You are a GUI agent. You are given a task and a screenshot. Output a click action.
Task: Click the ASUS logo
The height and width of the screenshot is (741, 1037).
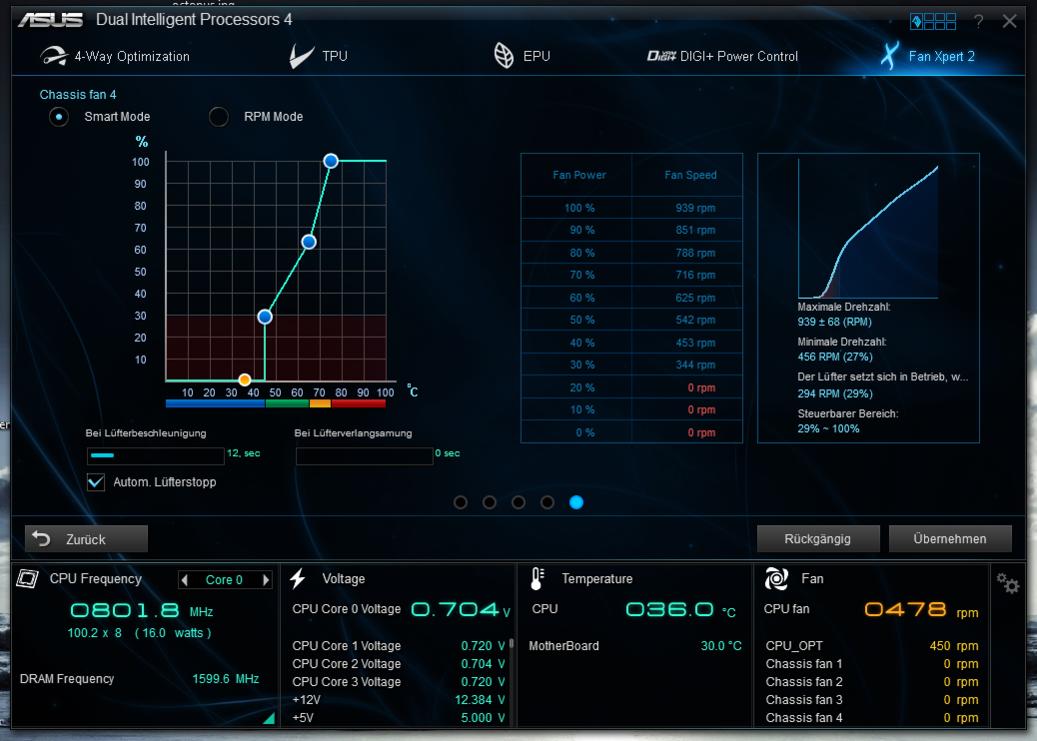coord(50,20)
